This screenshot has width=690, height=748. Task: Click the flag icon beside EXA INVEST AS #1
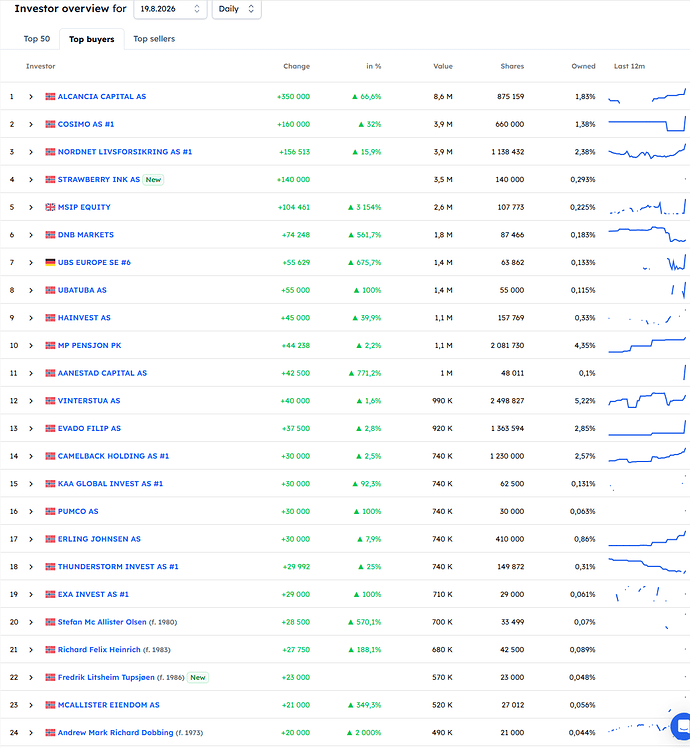[x=50, y=594]
